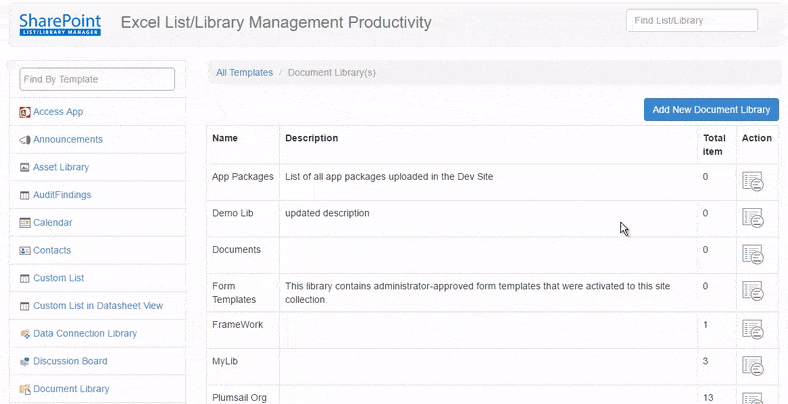Select the AuditFindings template link
The image size is (788, 404).
[62, 194]
